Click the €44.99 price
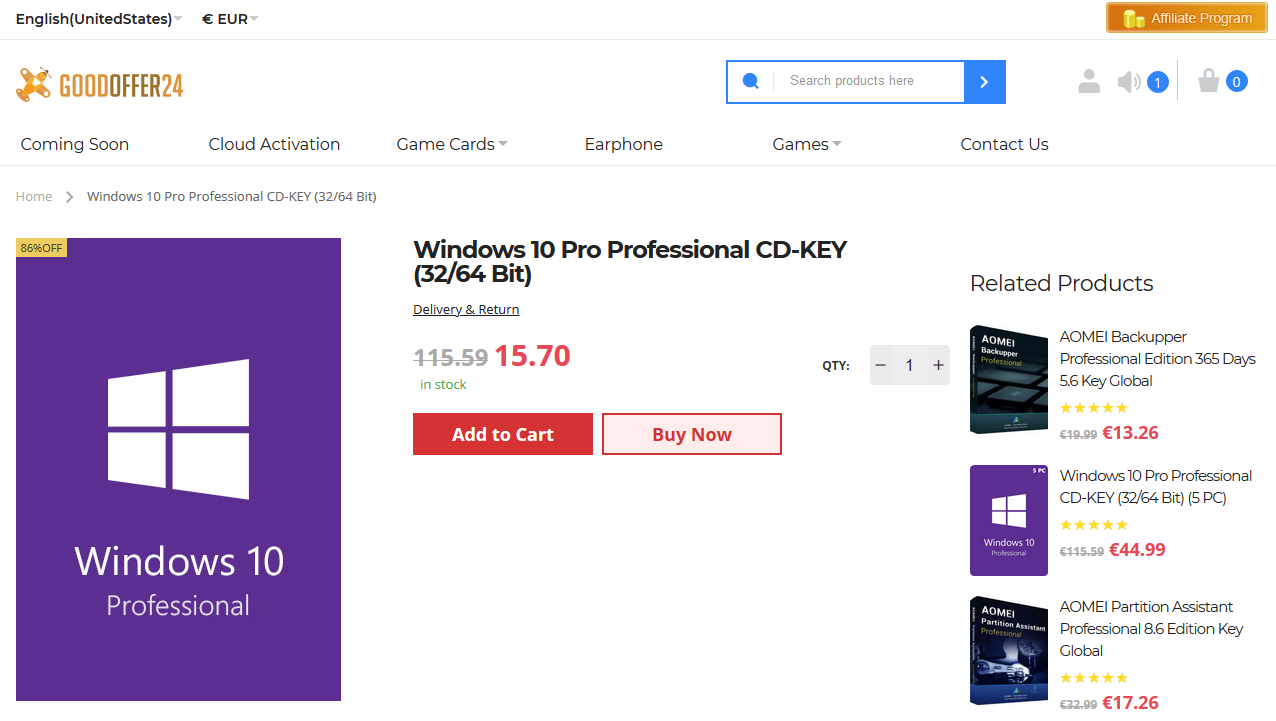This screenshot has width=1276, height=721. (x=1137, y=549)
